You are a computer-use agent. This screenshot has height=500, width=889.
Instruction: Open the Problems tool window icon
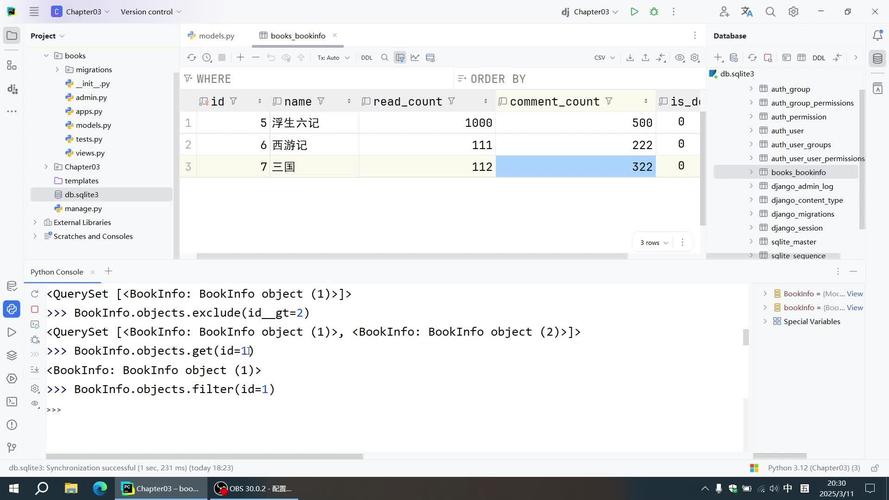[x=11, y=425]
